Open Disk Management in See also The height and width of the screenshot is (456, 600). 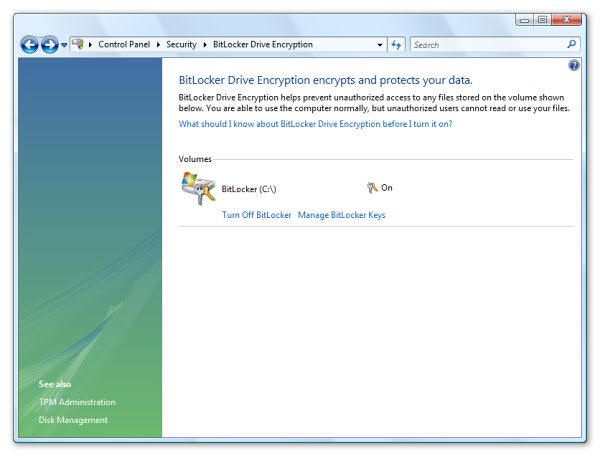73,420
